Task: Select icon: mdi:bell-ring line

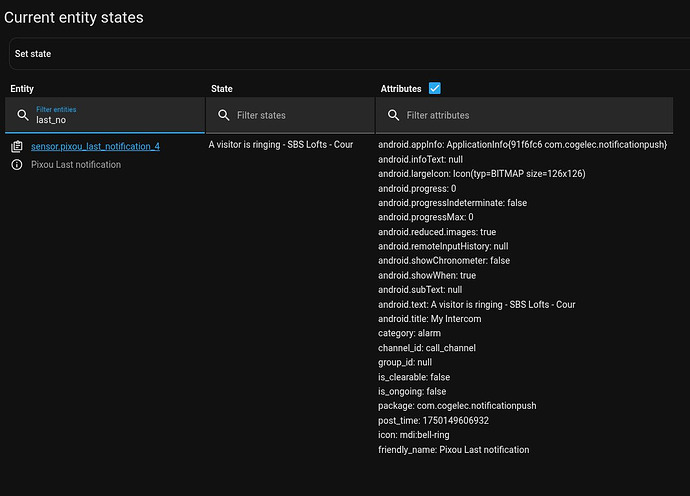Action: pyautogui.click(x=414, y=435)
